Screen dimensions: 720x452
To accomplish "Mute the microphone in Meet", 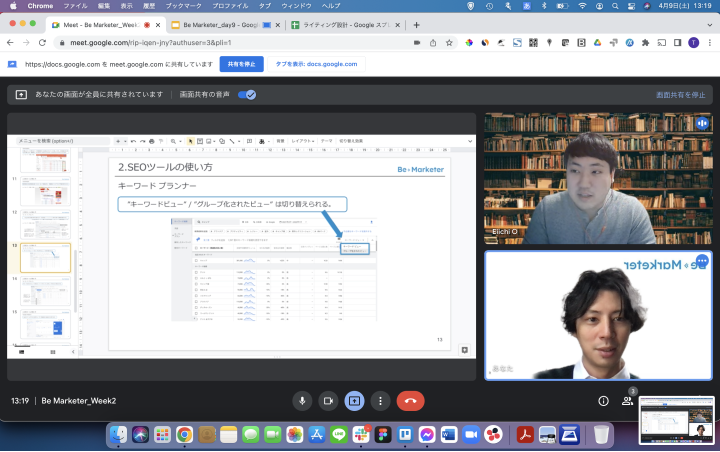I will tap(301, 400).
